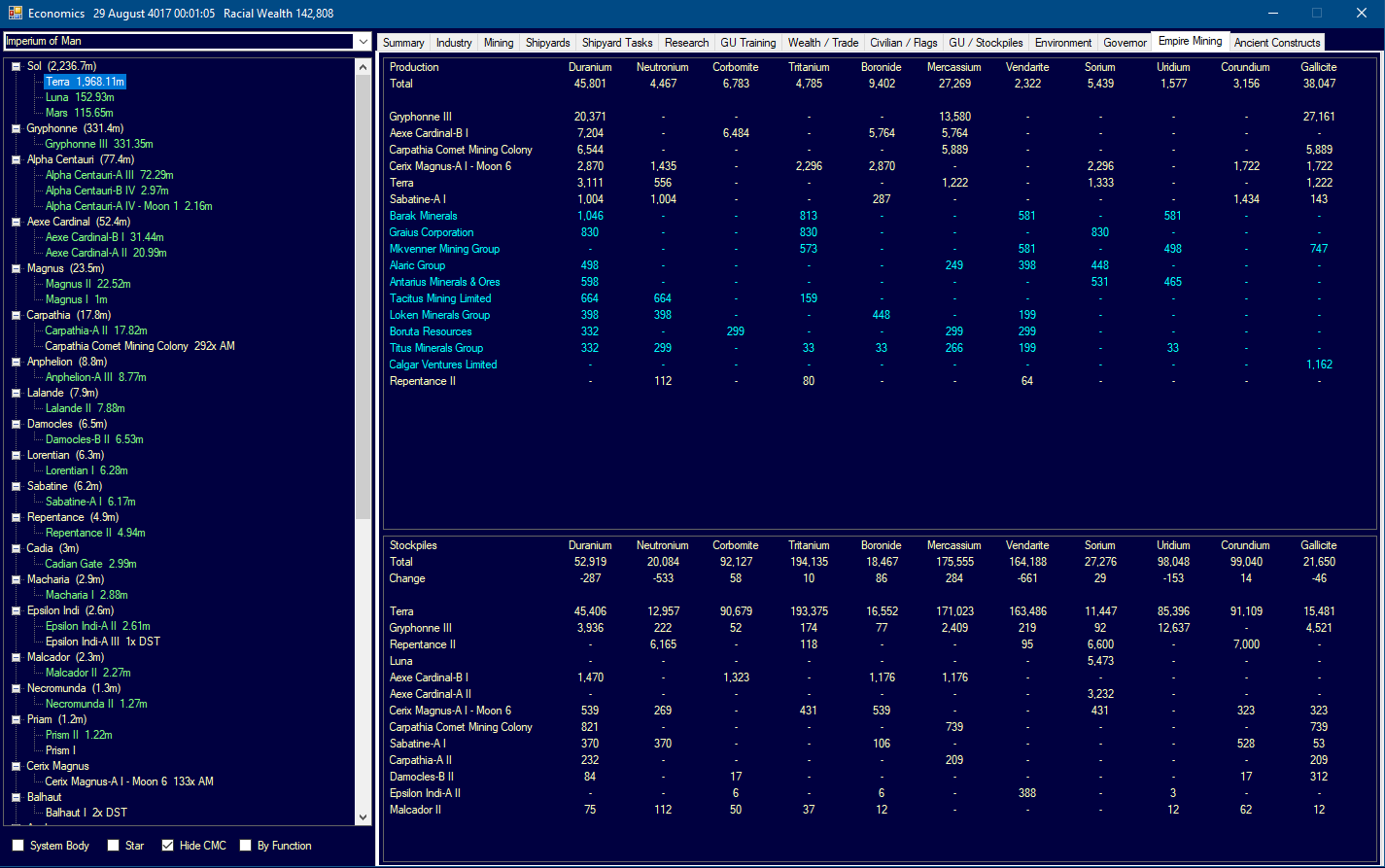Viewport: 1385px width, 868px height.
Task: Click the colony tree scroll up arrow
Action: 363,67
